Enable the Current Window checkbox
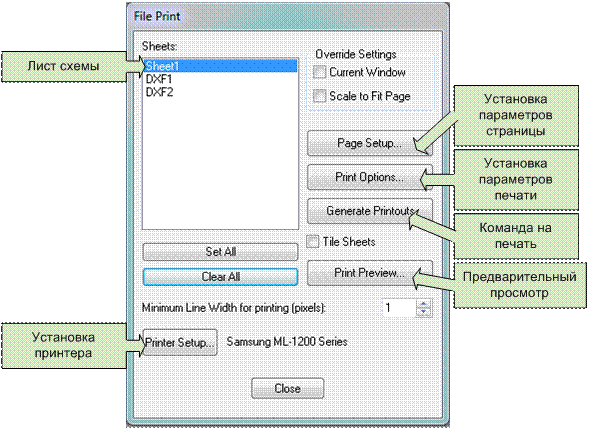This screenshot has height=432, width=589. click(319, 72)
